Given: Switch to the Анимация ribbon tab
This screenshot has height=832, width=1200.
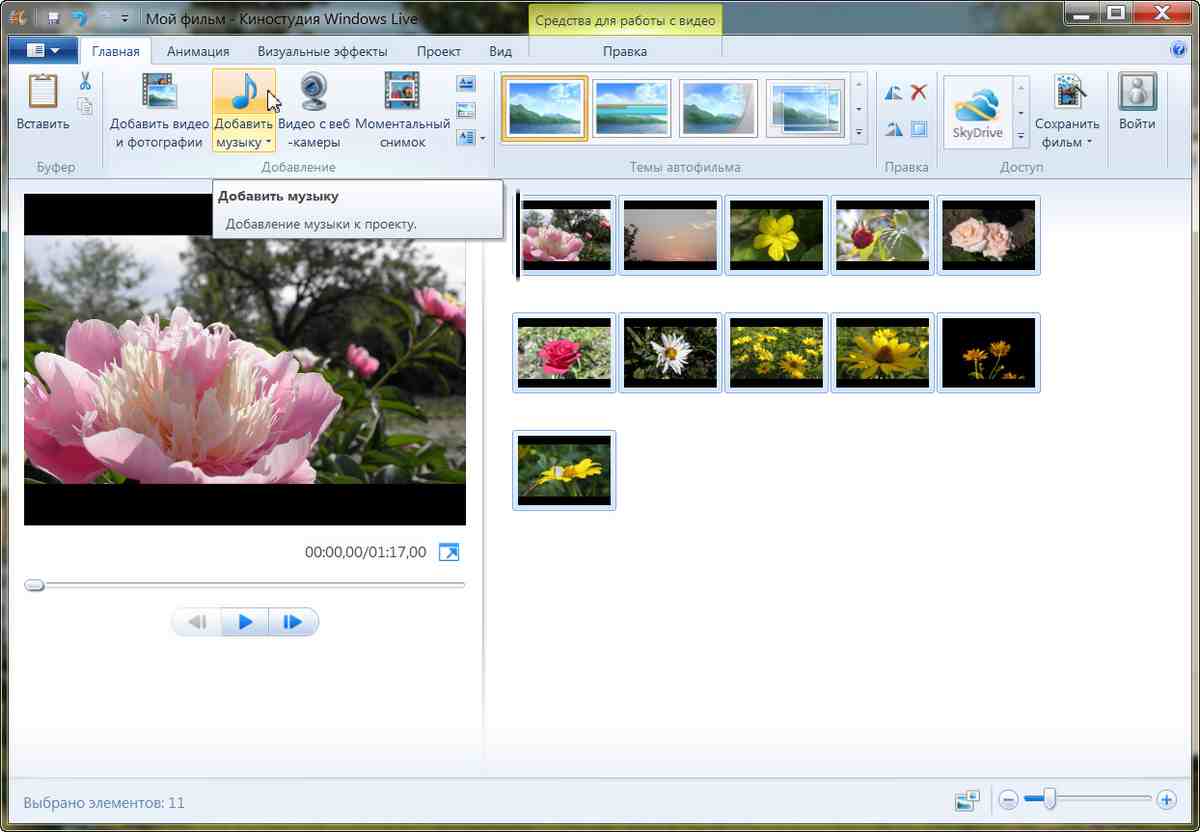Looking at the screenshot, I should click(197, 50).
